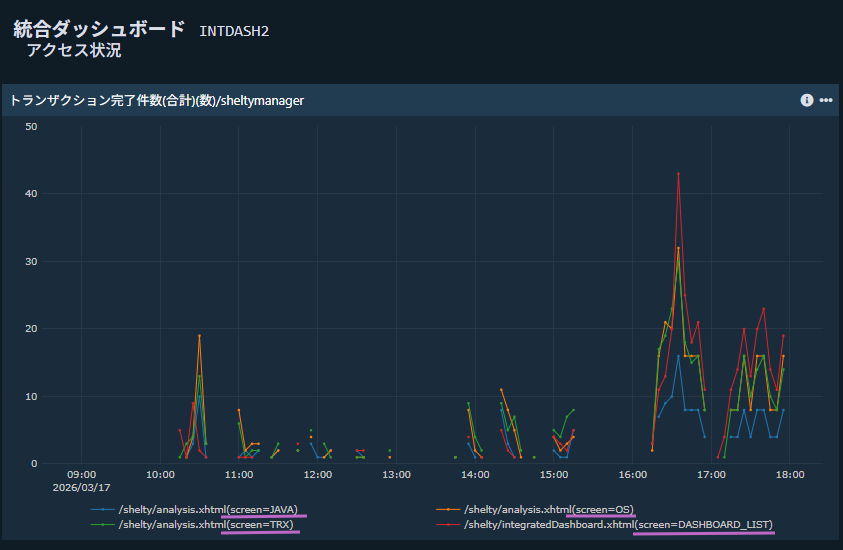Click the orange peak near 19 after 10:00
This screenshot has width=843, height=550.
tap(199, 336)
